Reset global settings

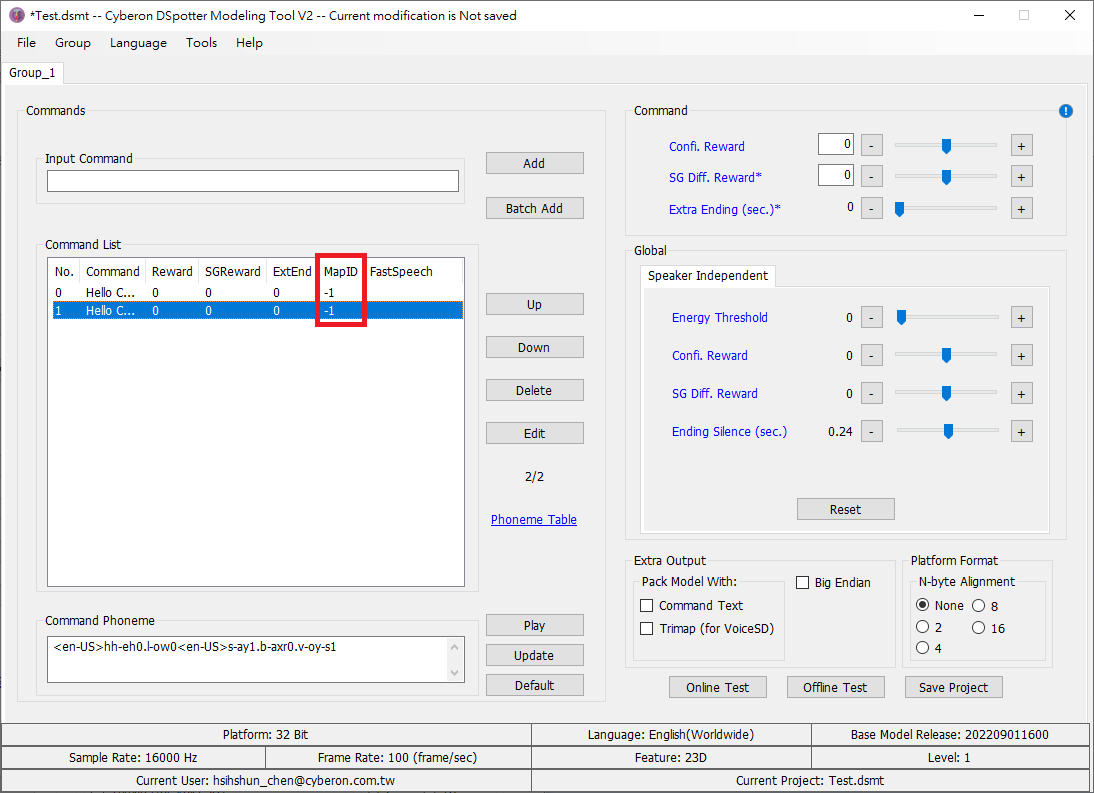click(846, 509)
